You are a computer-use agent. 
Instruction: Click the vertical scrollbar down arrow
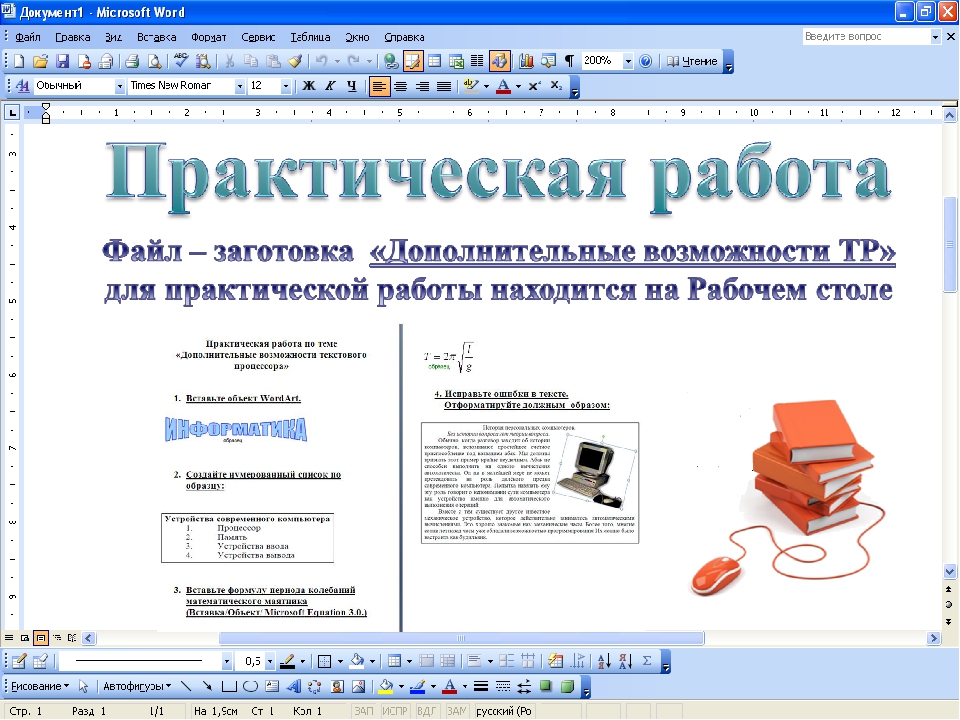tap(950, 572)
